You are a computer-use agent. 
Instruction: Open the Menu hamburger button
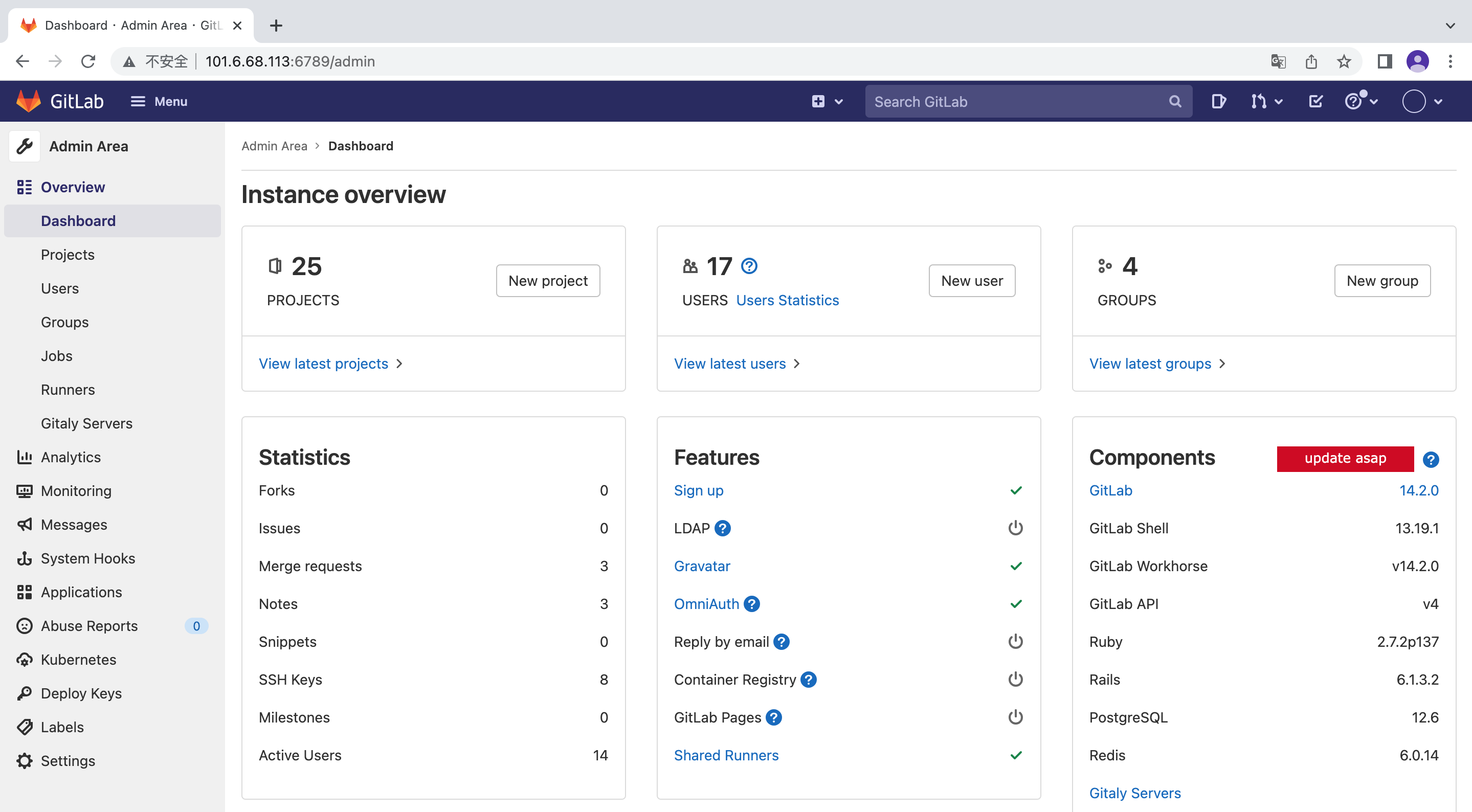tap(159, 101)
